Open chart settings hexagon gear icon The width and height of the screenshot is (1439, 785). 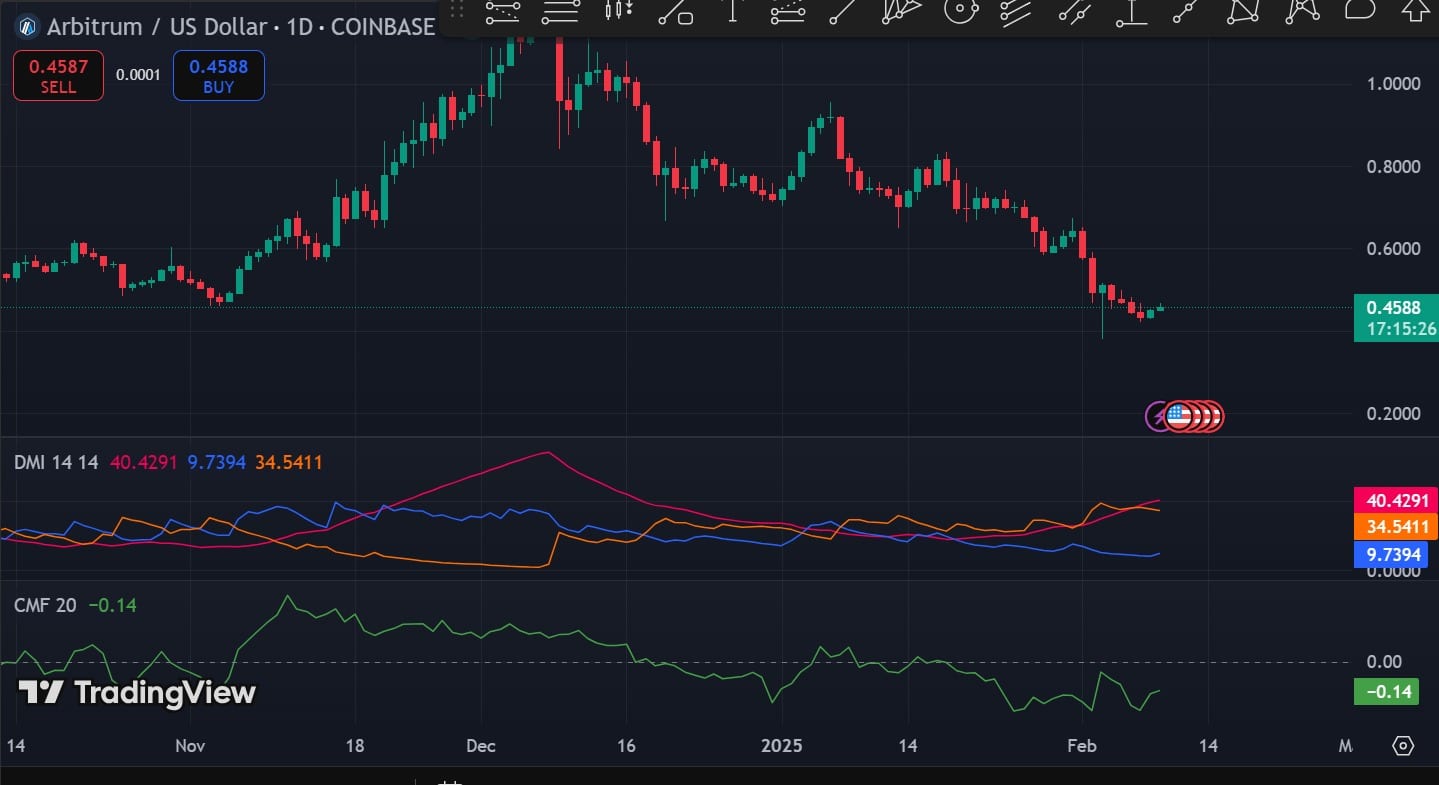coord(1403,746)
